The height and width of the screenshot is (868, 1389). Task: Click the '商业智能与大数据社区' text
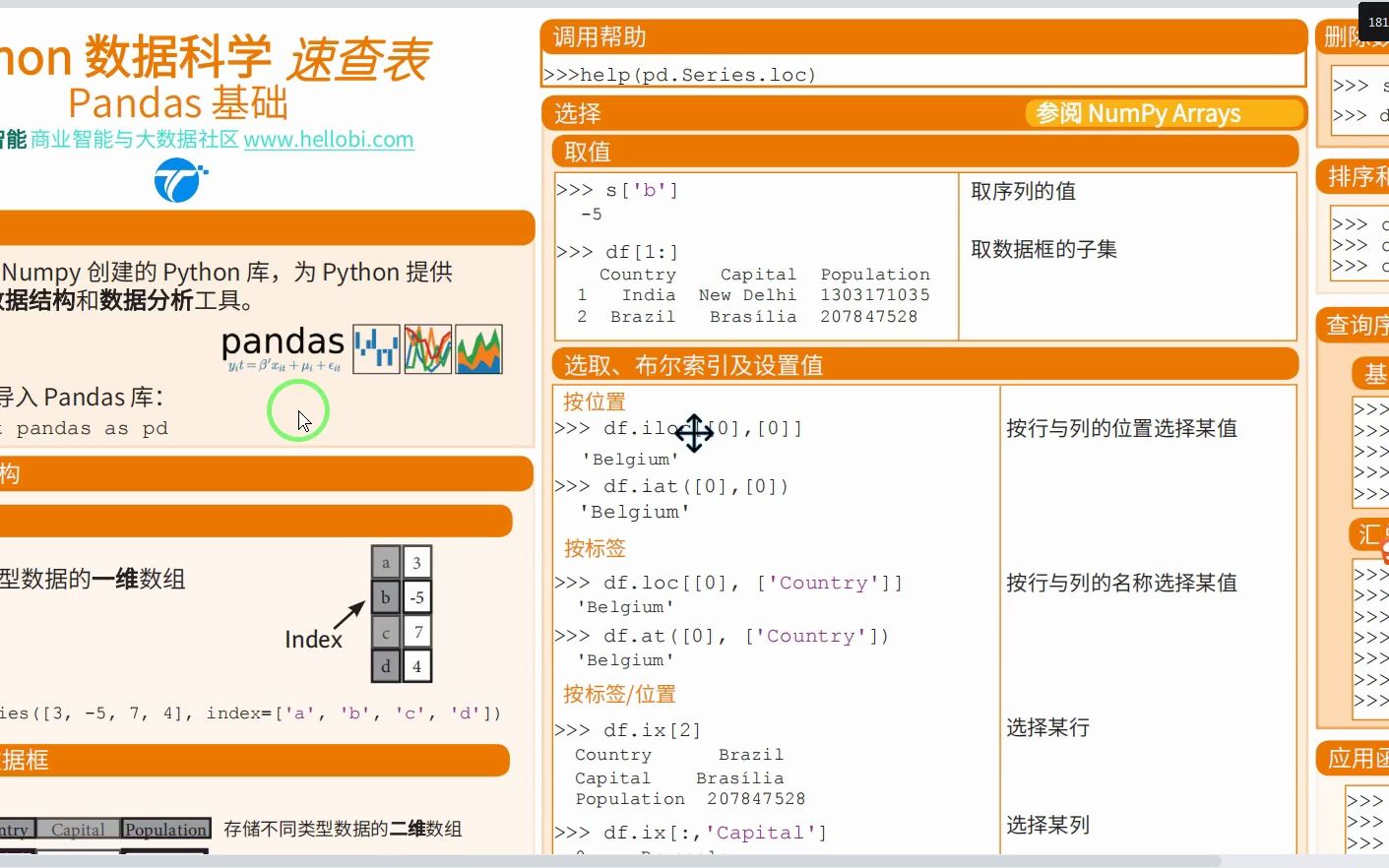click(x=134, y=140)
